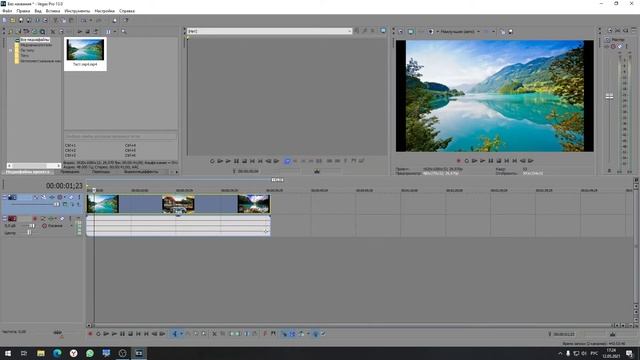The width and height of the screenshot is (640, 360).
Task: Open preview quality dropdown Наилучшее (авто)
Action: 459,31
